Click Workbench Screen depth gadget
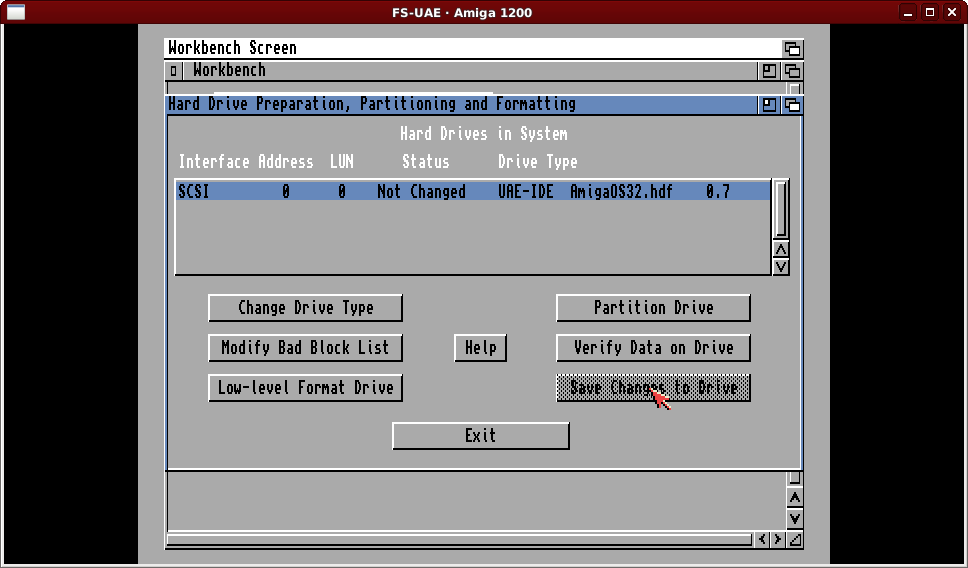Image resolution: width=968 pixels, height=568 pixels. click(793, 48)
